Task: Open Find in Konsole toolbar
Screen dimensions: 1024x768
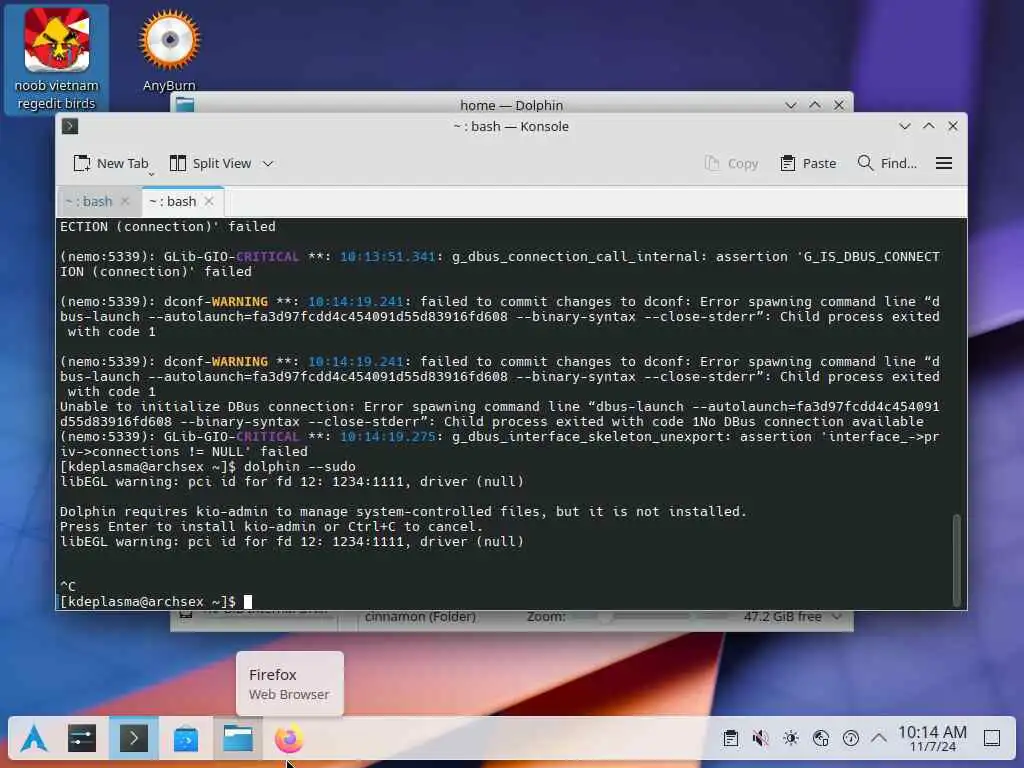Action: click(887, 163)
